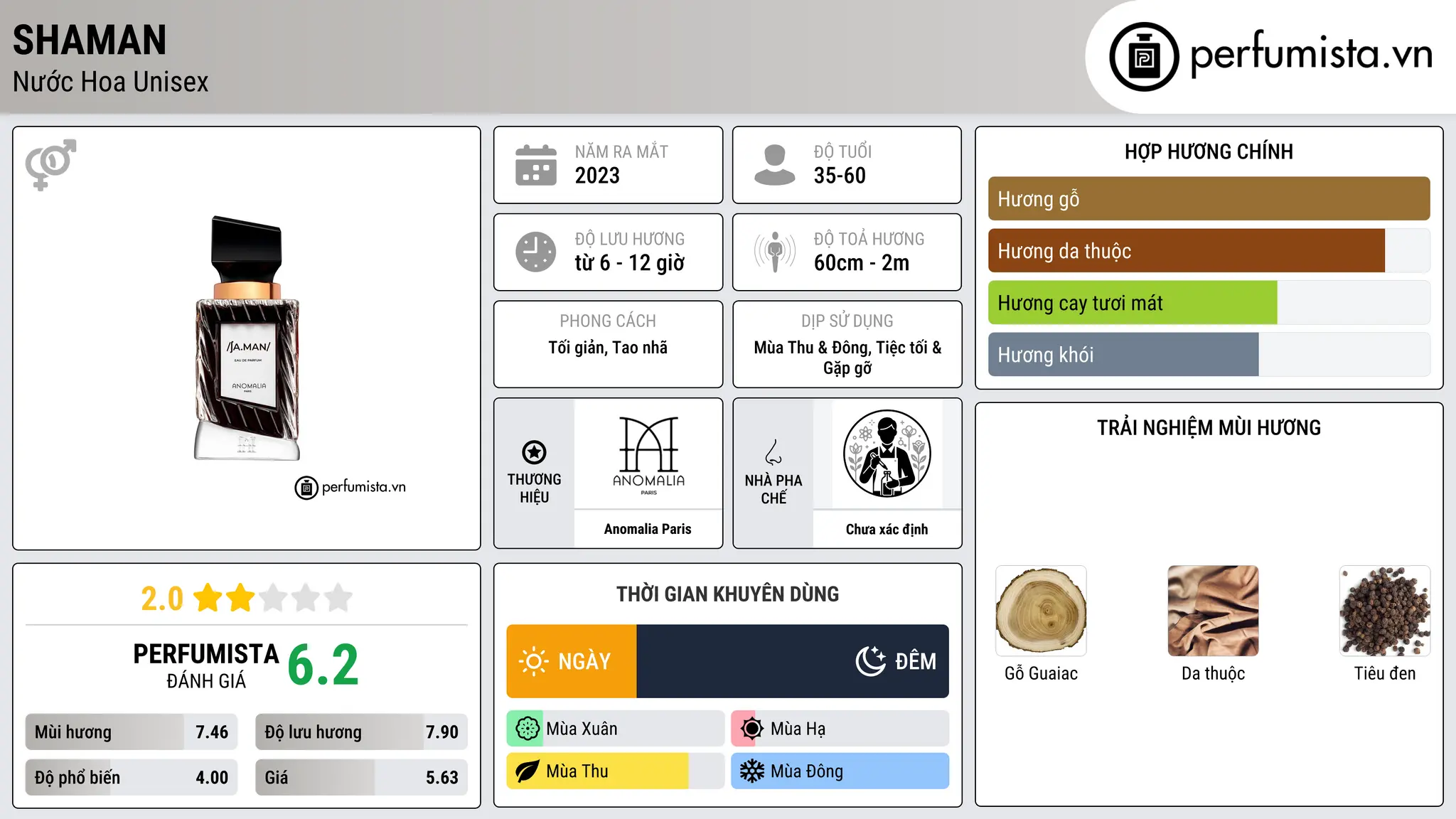Select the Mùa Hạ season bar
The height and width of the screenshot is (819, 1456).
tap(840, 729)
